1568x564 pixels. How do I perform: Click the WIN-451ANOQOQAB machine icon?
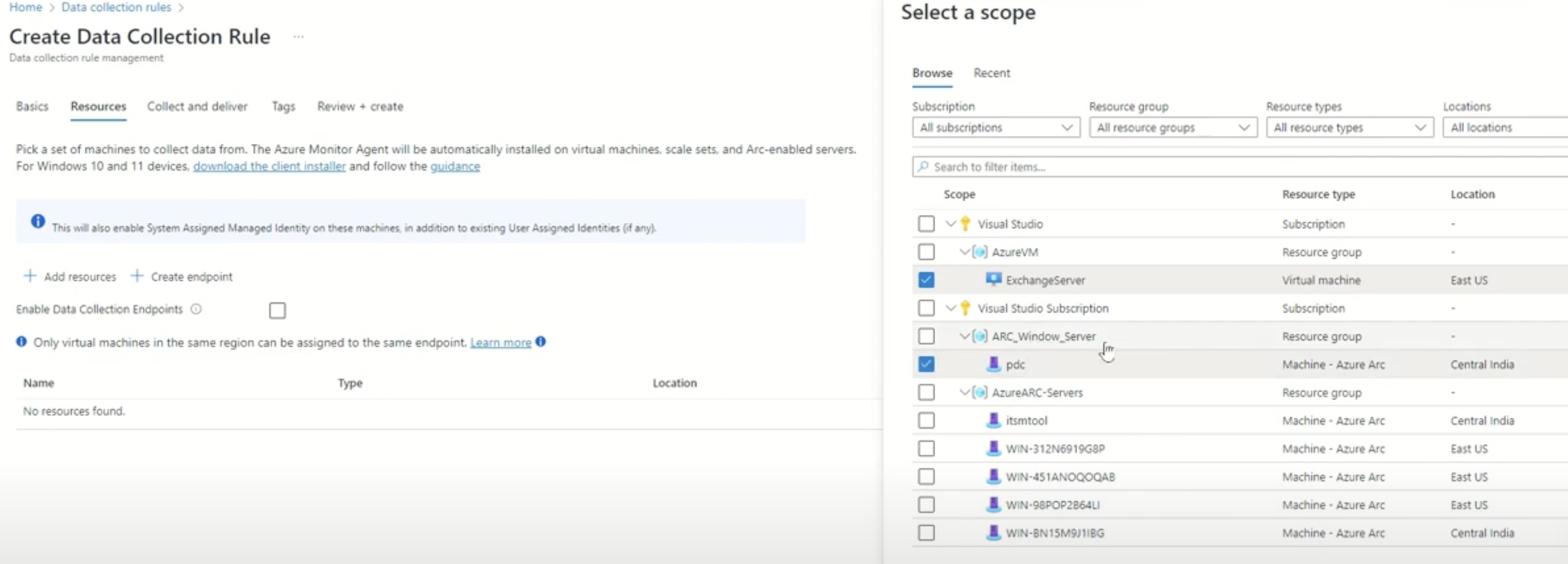[x=994, y=476]
